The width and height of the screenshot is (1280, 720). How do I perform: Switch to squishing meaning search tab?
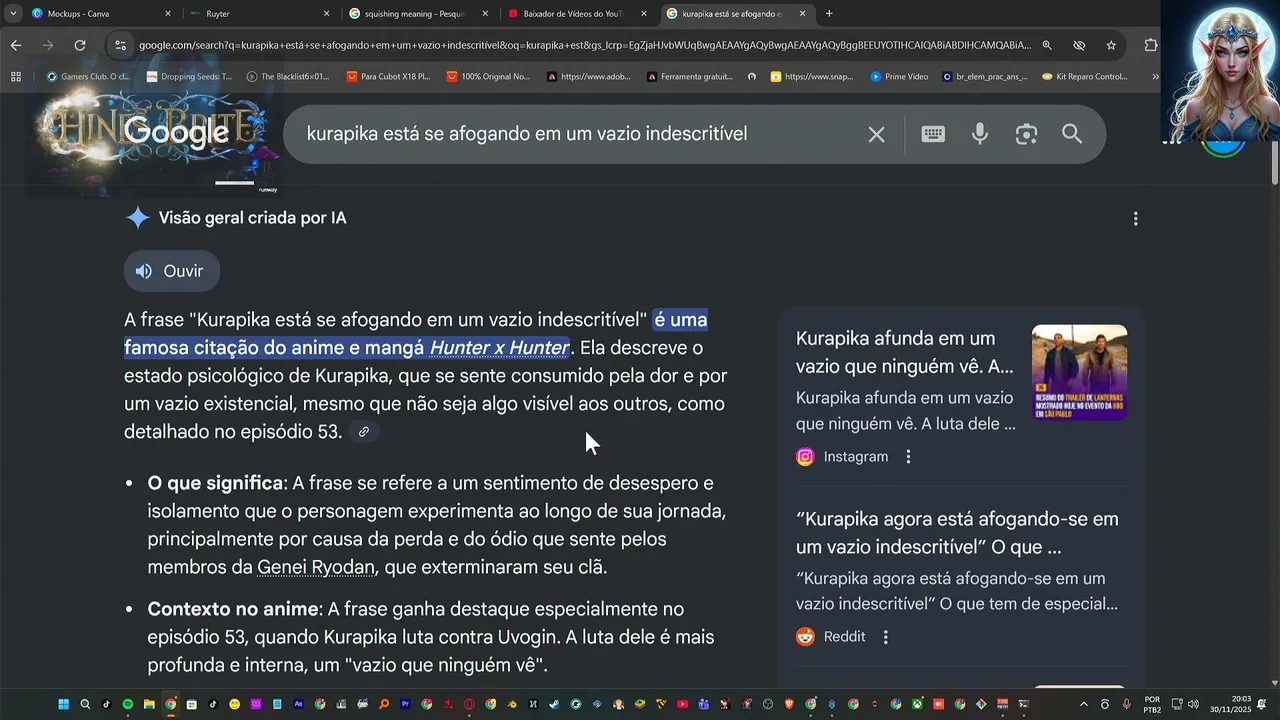point(418,14)
